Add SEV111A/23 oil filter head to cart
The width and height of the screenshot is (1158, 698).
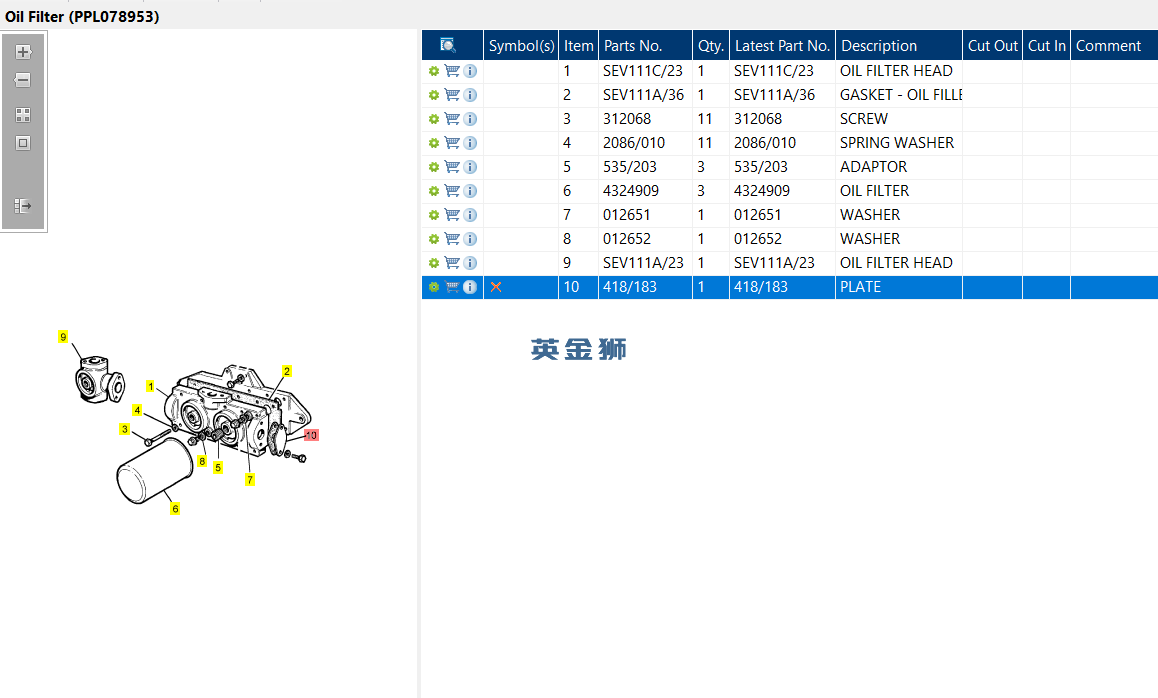pyautogui.click(x=452, y=263)
